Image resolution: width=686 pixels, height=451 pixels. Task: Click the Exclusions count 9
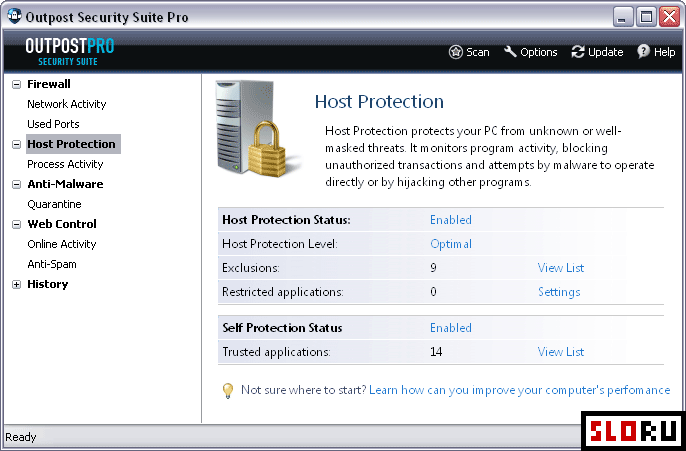click(433, 268)
